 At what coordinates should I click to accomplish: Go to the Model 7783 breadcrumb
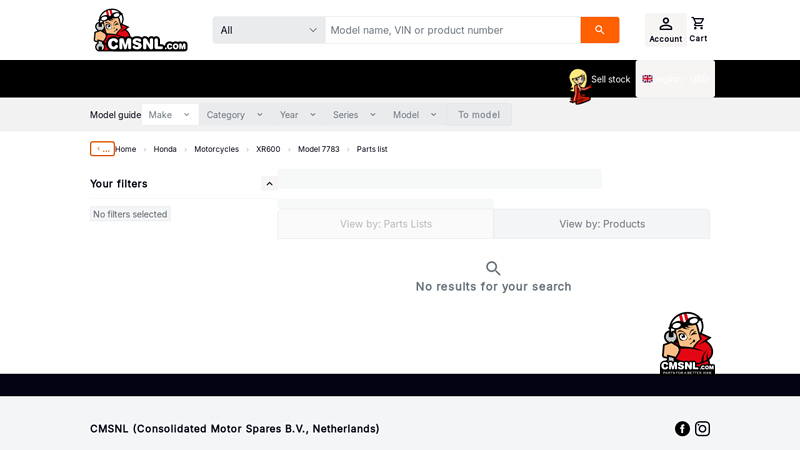click(x=318, y=149)
